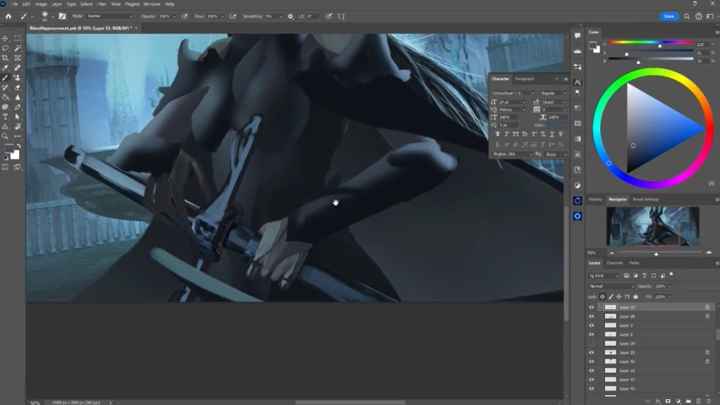Open the layer filter Kind dropdown
Screen dimensions: 720x405
click(x=604, y=276)
